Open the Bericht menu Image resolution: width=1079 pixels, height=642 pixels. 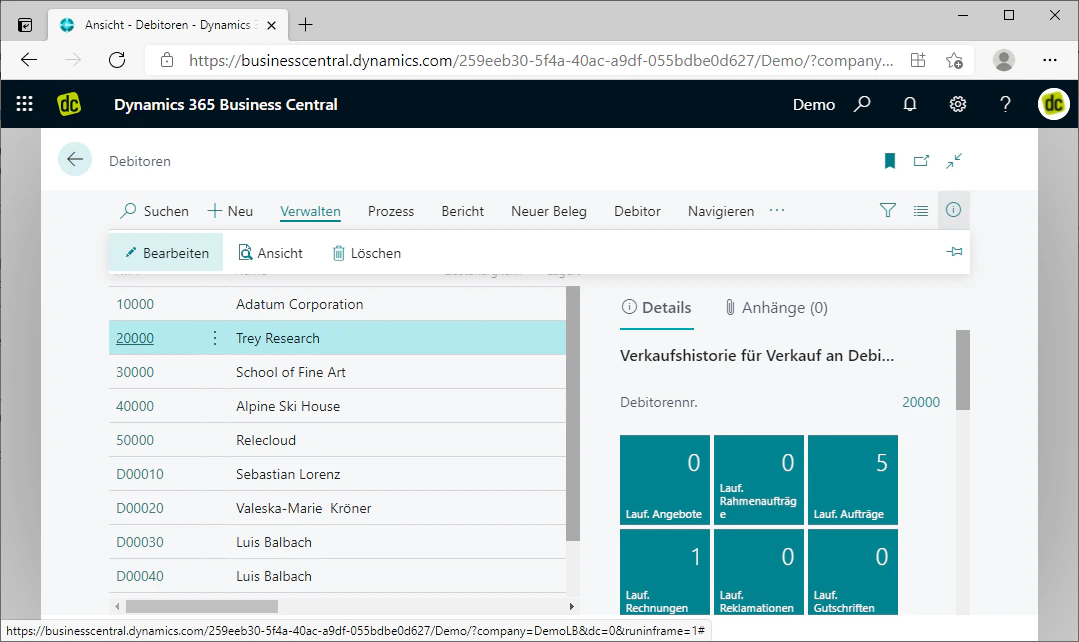[462, 211]
